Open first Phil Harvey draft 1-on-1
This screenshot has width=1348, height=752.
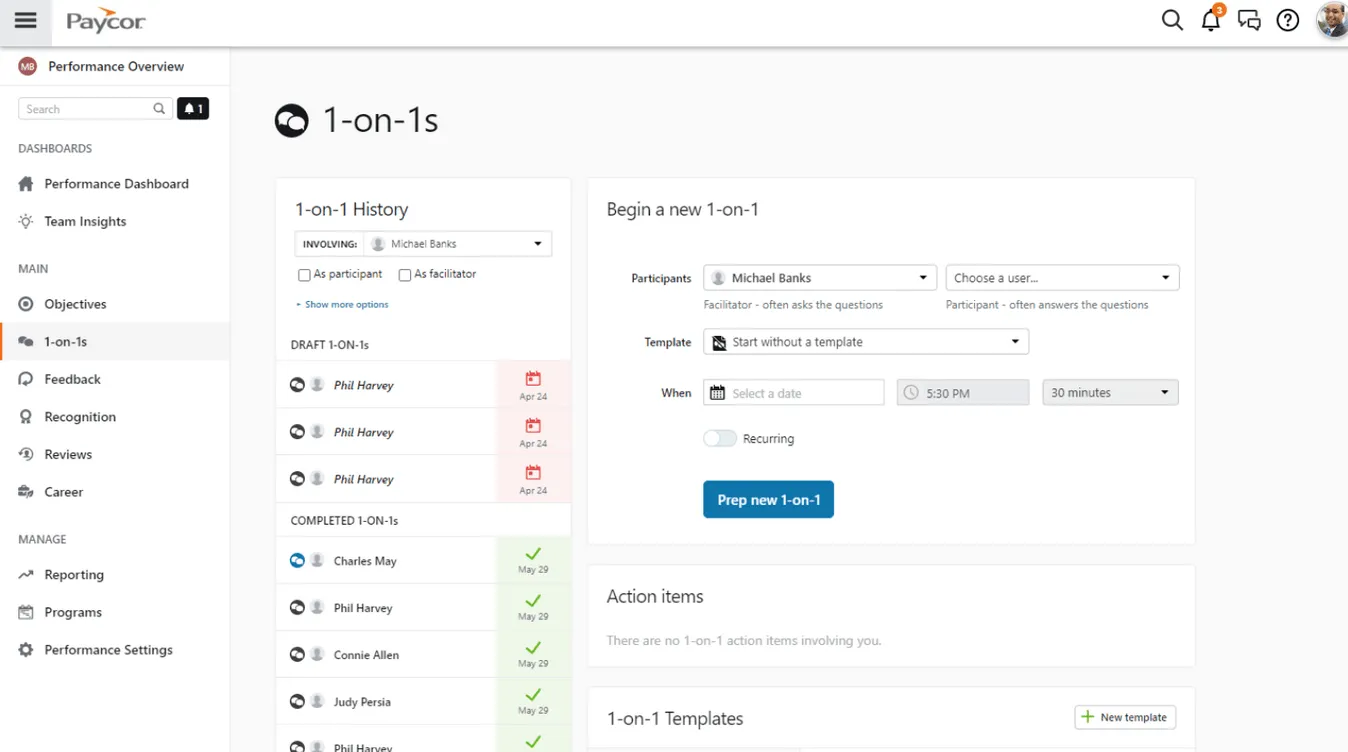pyautogui.click(x=385, y=385)
